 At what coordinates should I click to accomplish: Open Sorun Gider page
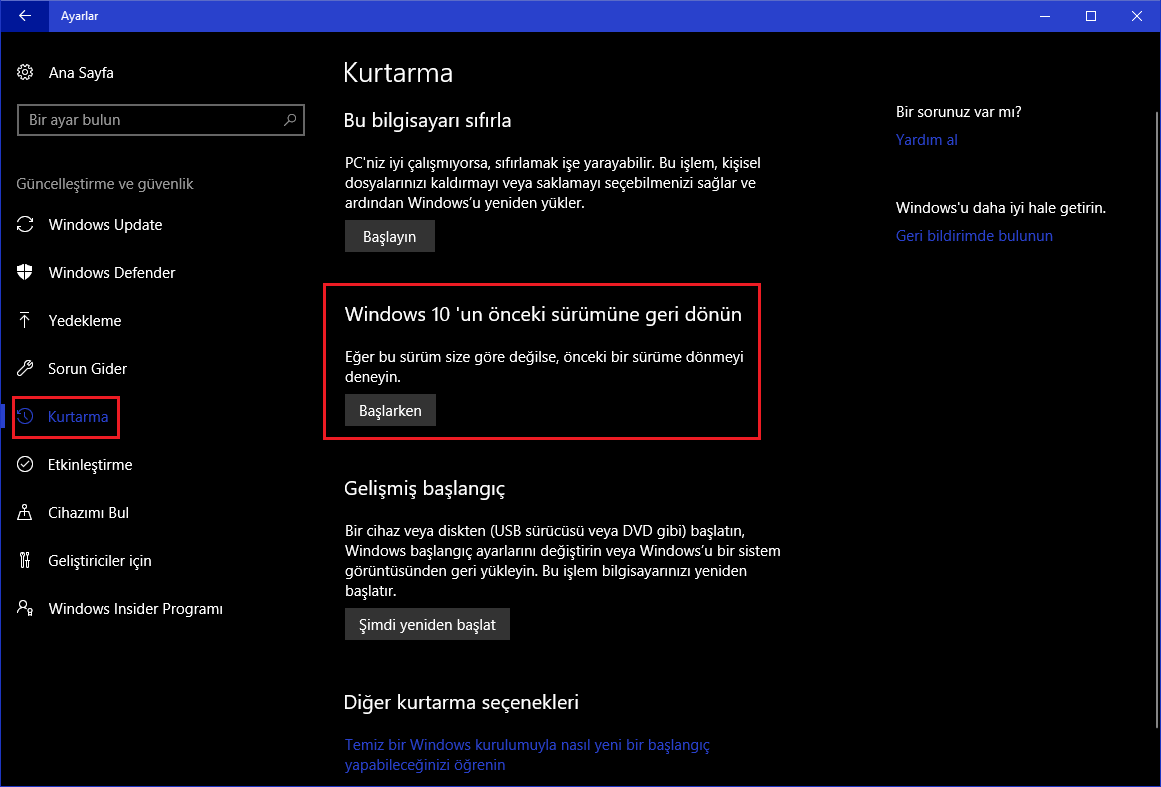tap(87, 369)
